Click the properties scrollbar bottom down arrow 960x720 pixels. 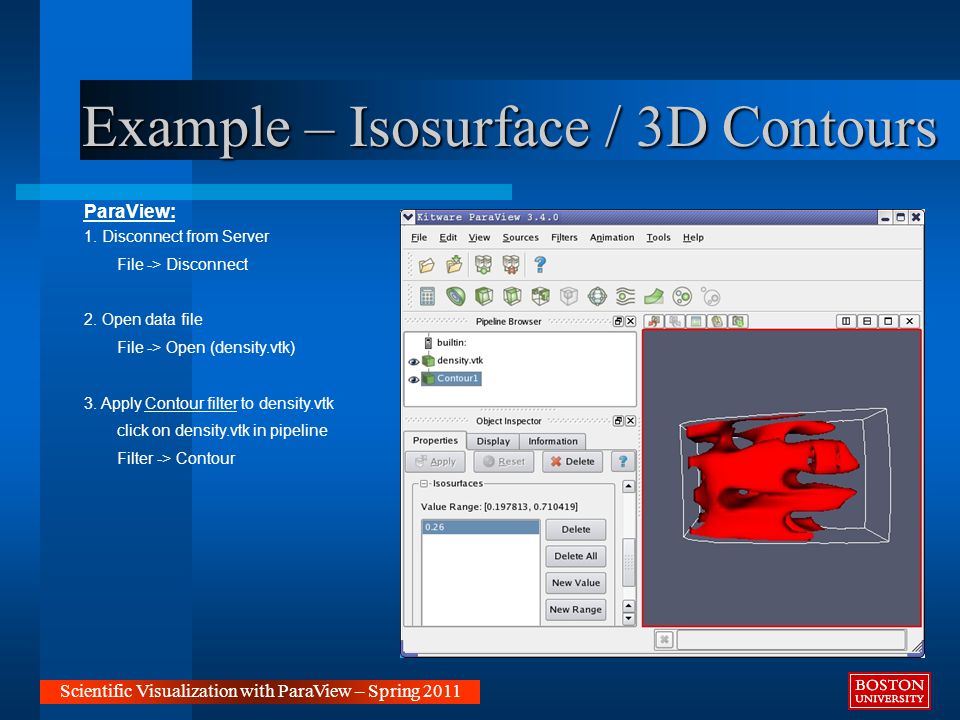pyautogui.click(x=629, y=618)
